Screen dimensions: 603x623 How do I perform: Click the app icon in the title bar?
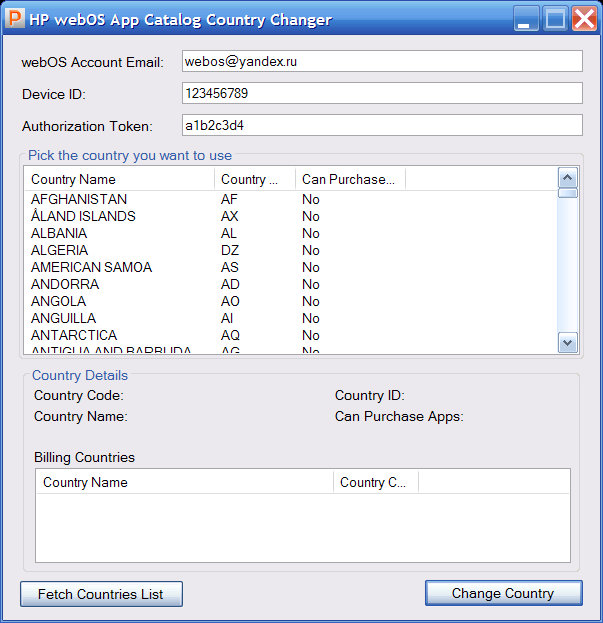(15, 19)
